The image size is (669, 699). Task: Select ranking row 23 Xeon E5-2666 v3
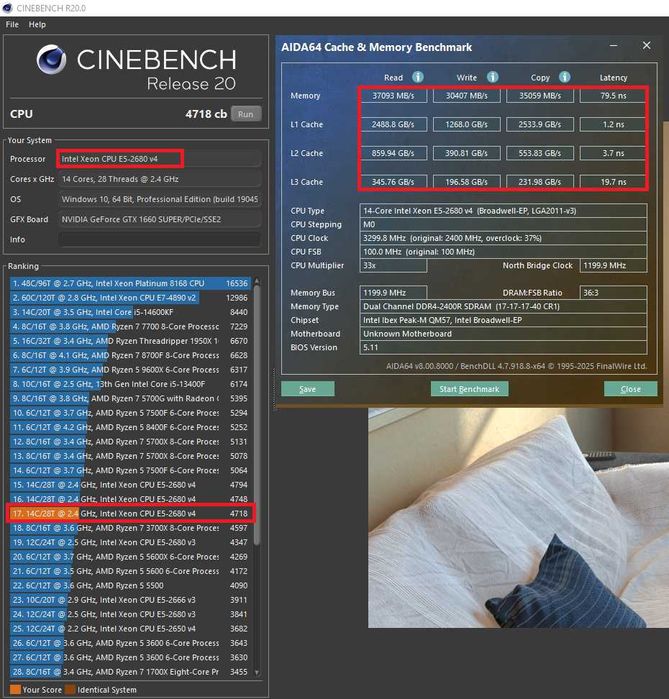coord(130,600)
